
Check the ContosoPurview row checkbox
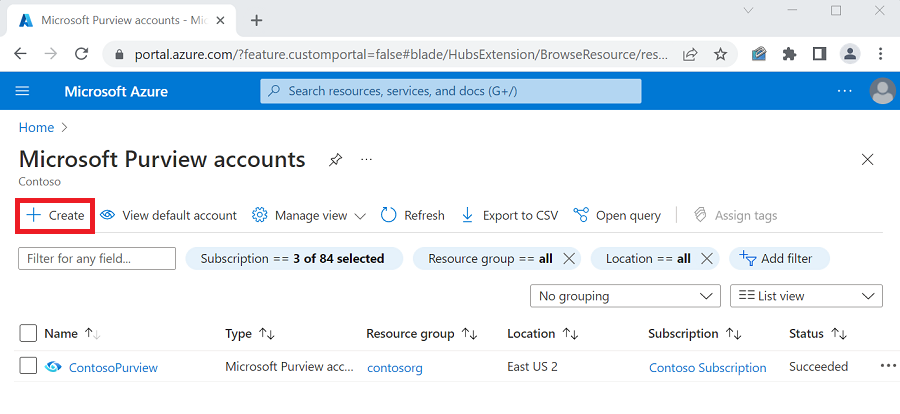(x=28, y=366)
